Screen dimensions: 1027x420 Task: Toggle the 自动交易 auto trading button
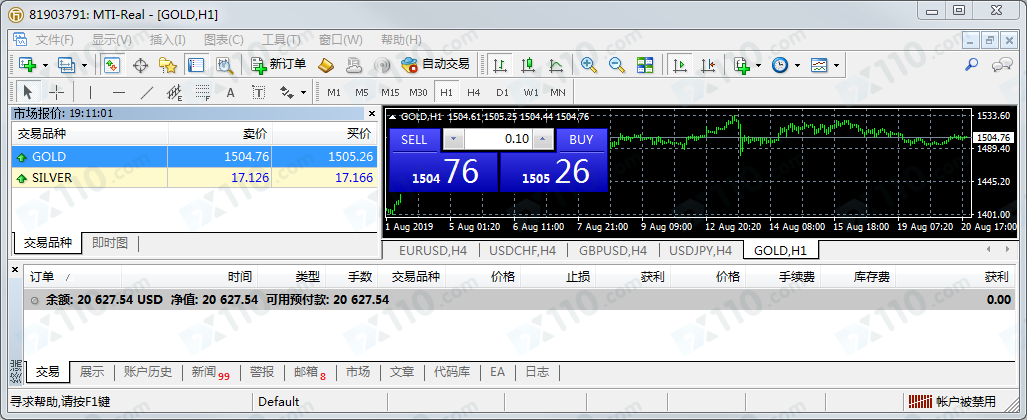click(x=435, y=65)
